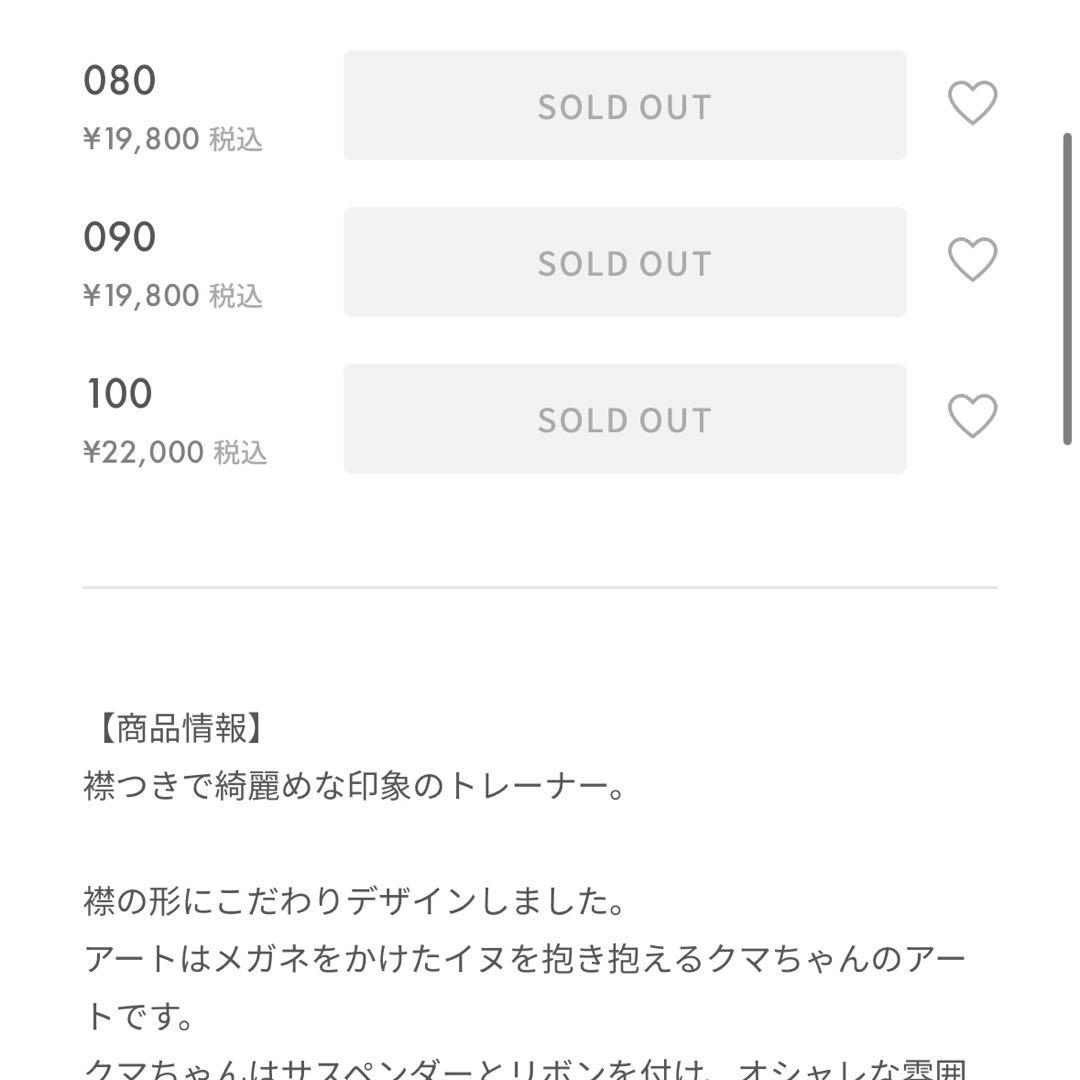Click the line starting アートはメガネをかけた
The width and height of the screenshot is (1080, 1080).
click(525, 961)
